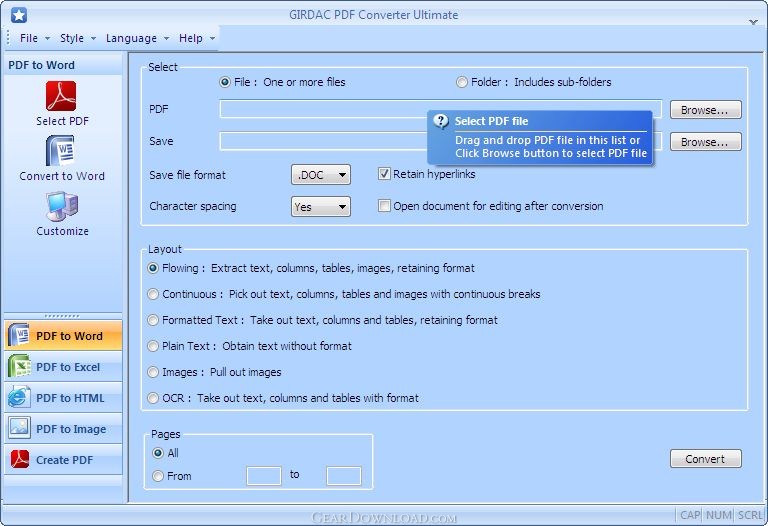Click the question mark tooltip icon
The height and width of the screenshot is (526, 768).
[441, 121]
